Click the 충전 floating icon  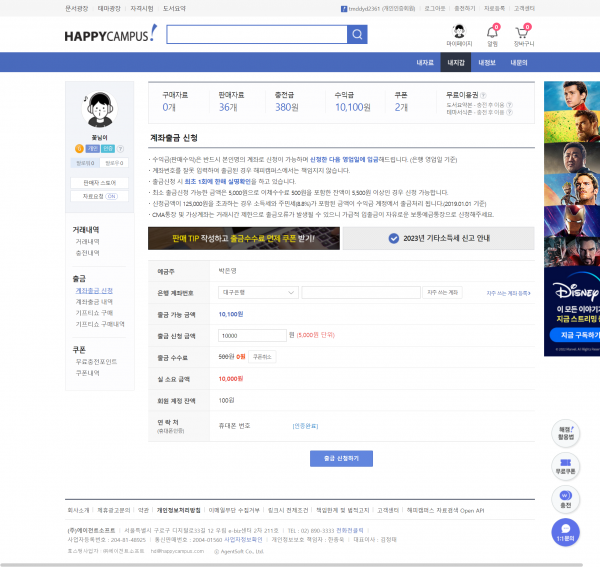click(566, 497)
